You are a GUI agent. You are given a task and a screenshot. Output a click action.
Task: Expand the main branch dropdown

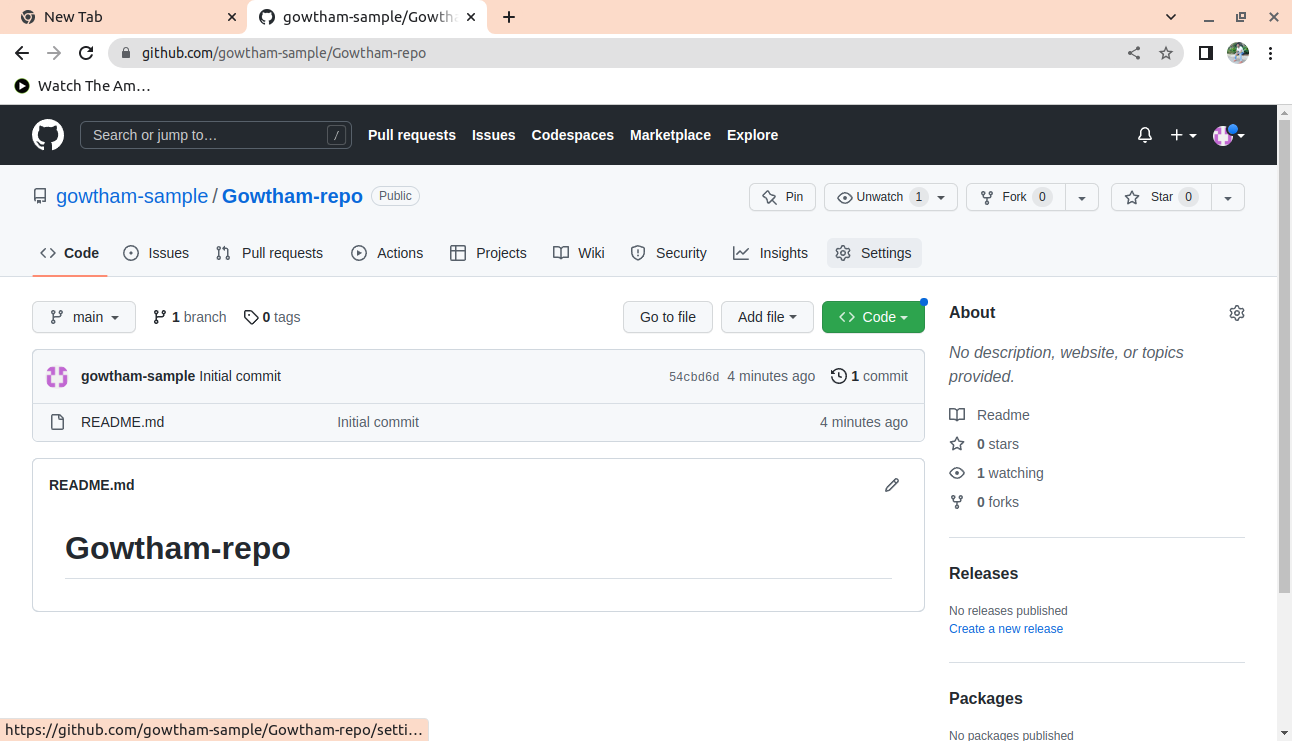(84, 317)
